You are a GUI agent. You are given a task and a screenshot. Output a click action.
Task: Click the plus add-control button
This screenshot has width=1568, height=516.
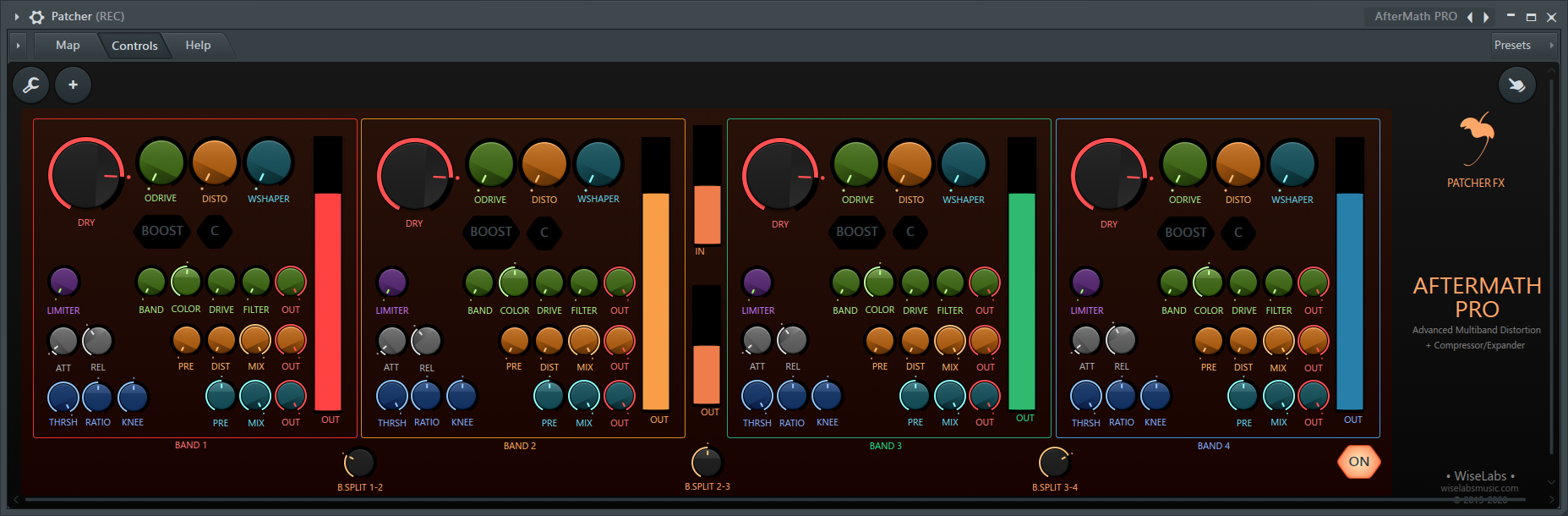tap(74, 85)
